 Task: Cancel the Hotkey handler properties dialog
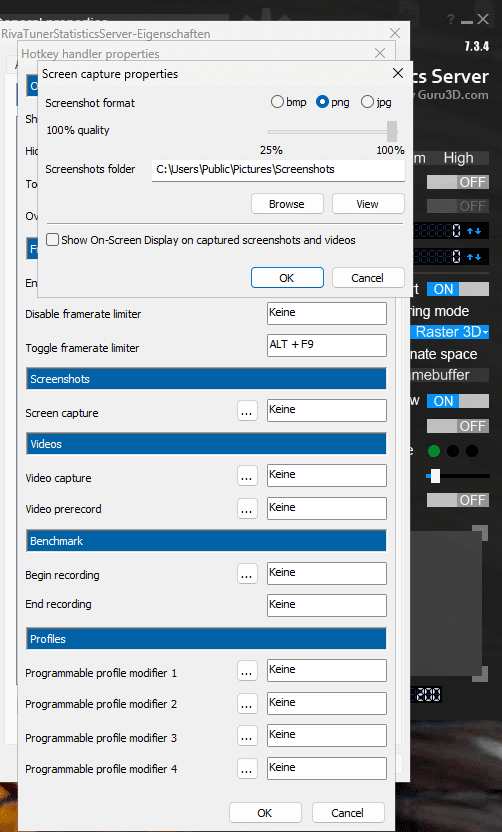point(348,812)
